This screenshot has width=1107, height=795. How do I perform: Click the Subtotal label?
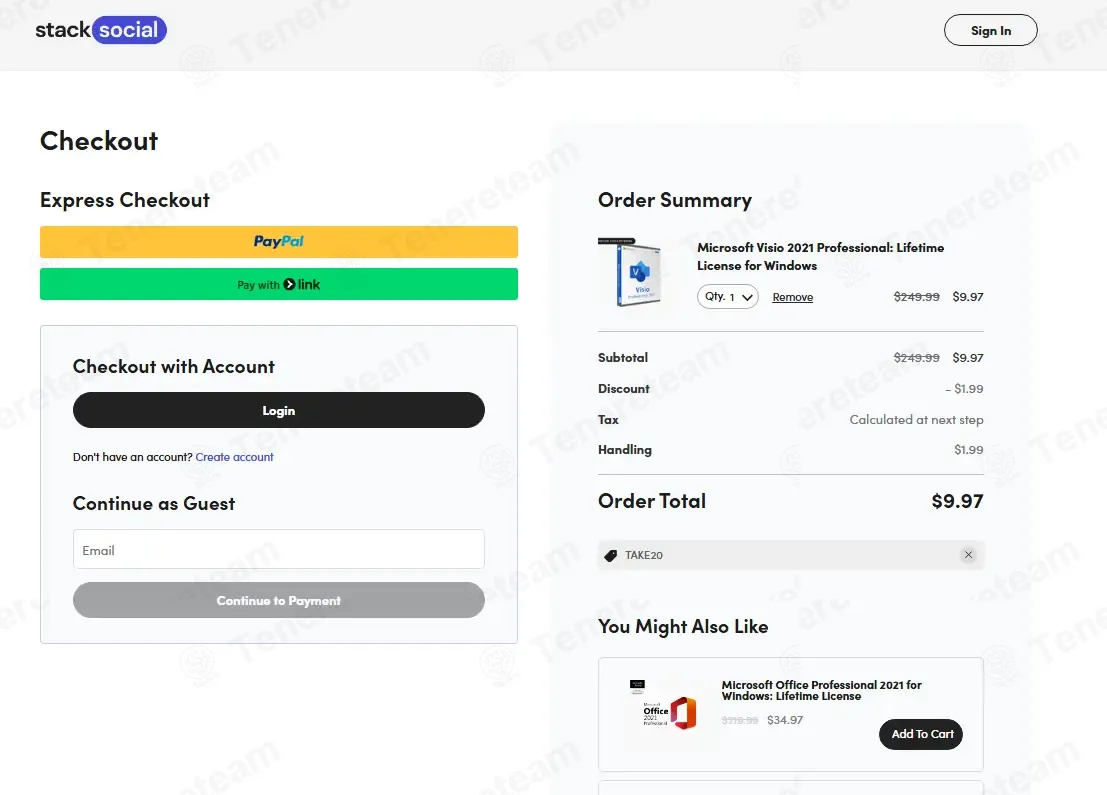click(x=623, y=357)
